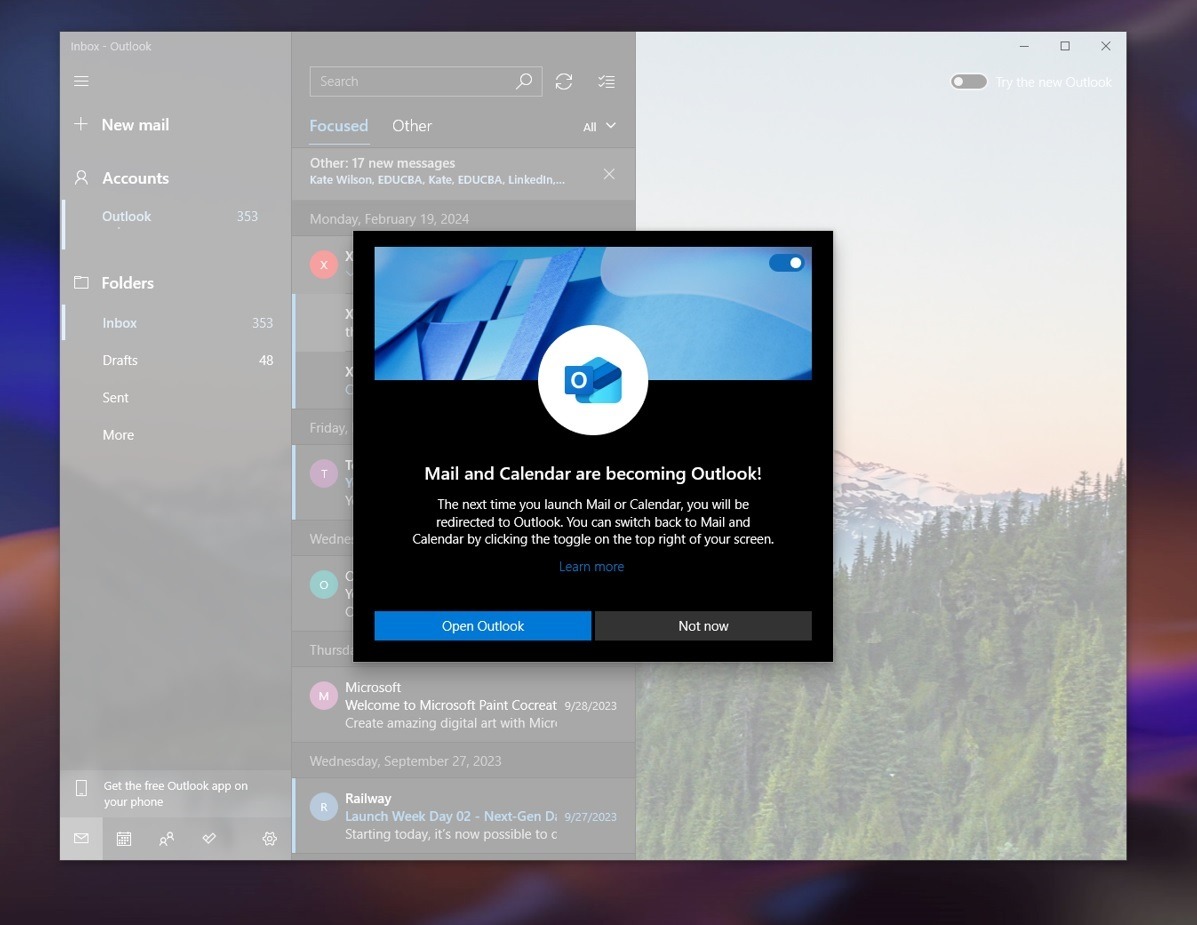
Task: Click the Open Outlook button
Action: [482, 625]
